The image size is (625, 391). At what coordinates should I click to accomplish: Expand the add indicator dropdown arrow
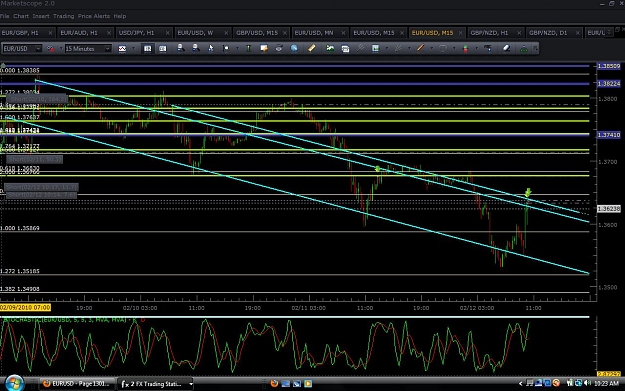(386, 49)
